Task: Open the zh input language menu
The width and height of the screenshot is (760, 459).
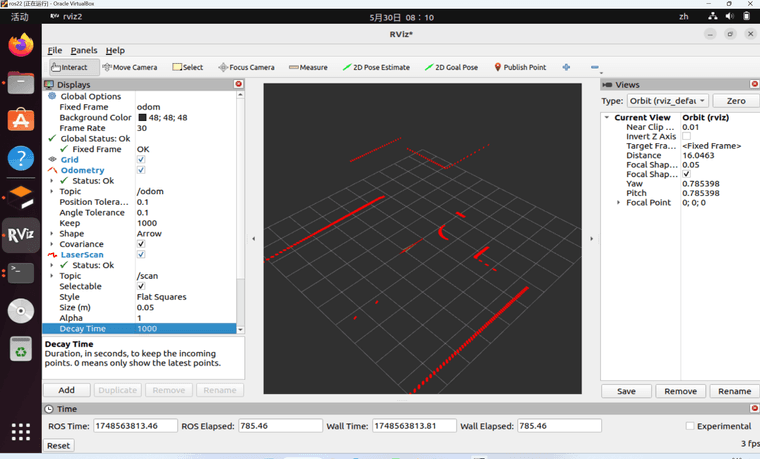Action: (683, 16)
